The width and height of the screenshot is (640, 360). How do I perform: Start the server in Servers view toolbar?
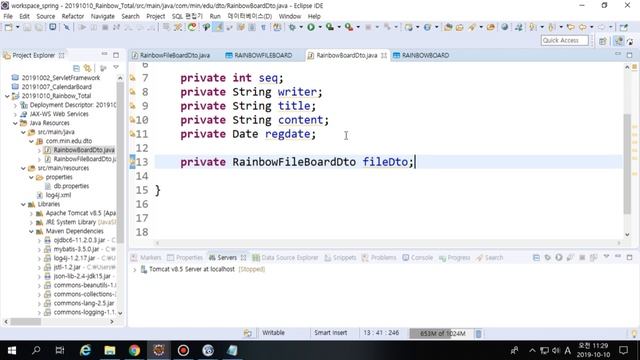point(559,258)
